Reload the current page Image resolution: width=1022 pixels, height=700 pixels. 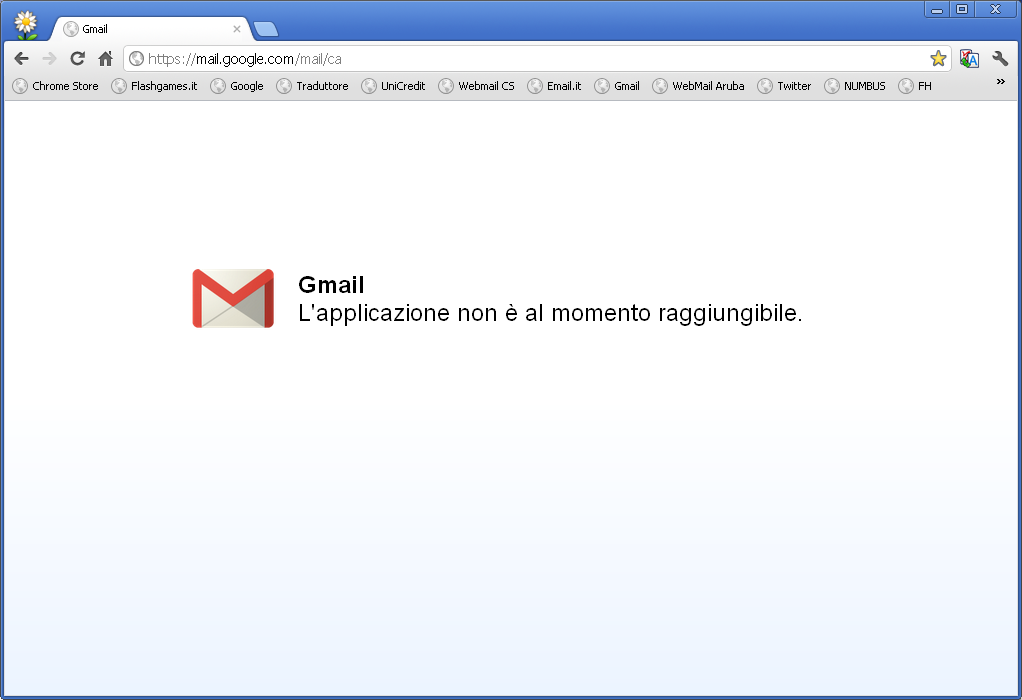point(78,59)
